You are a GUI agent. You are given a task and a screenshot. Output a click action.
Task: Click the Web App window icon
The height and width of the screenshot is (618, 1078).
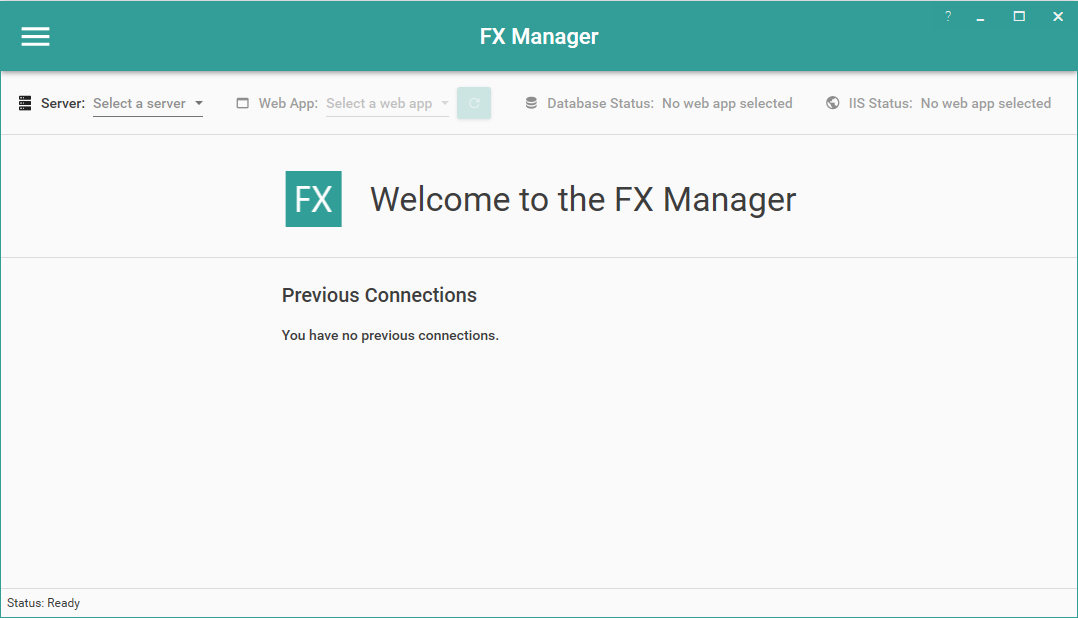tap(241, 102)
